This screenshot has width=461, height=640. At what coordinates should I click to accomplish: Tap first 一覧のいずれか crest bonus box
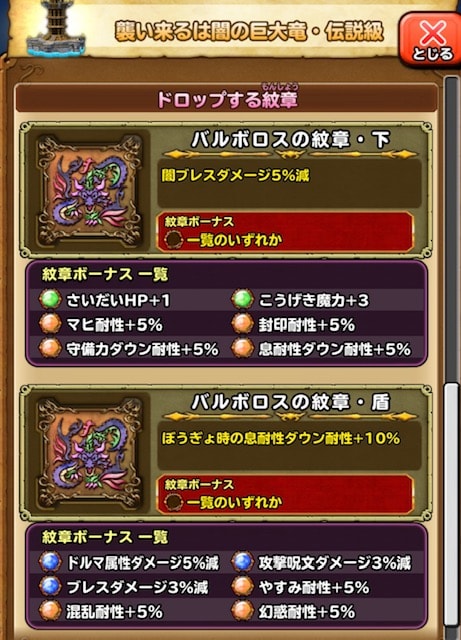285,231
